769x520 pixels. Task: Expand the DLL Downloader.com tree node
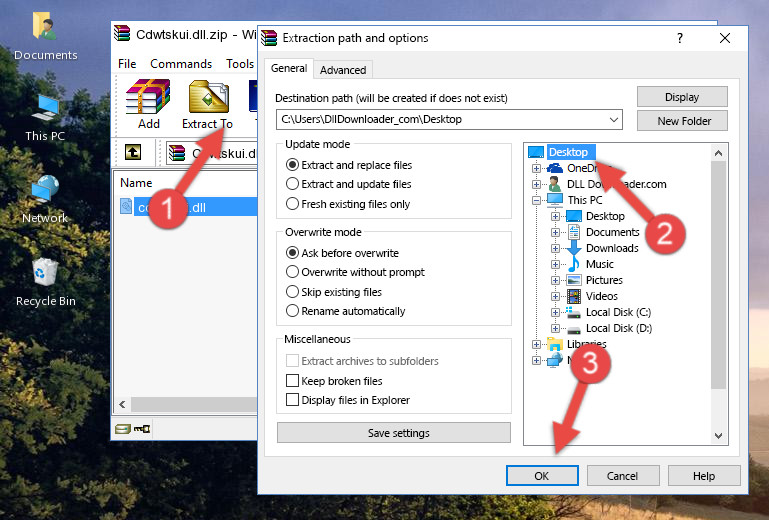[x=536, y=184]
